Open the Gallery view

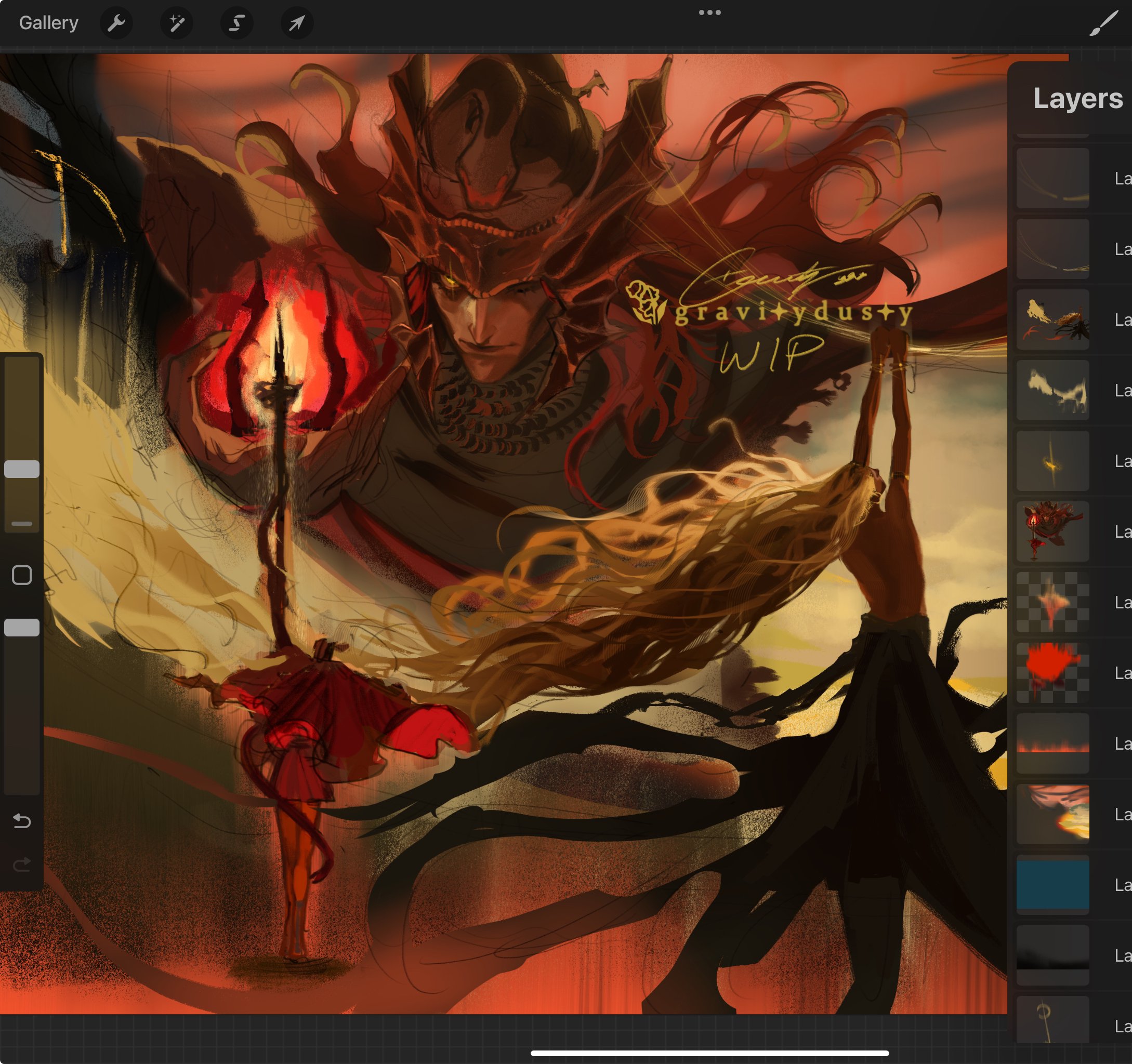[48, 23]
